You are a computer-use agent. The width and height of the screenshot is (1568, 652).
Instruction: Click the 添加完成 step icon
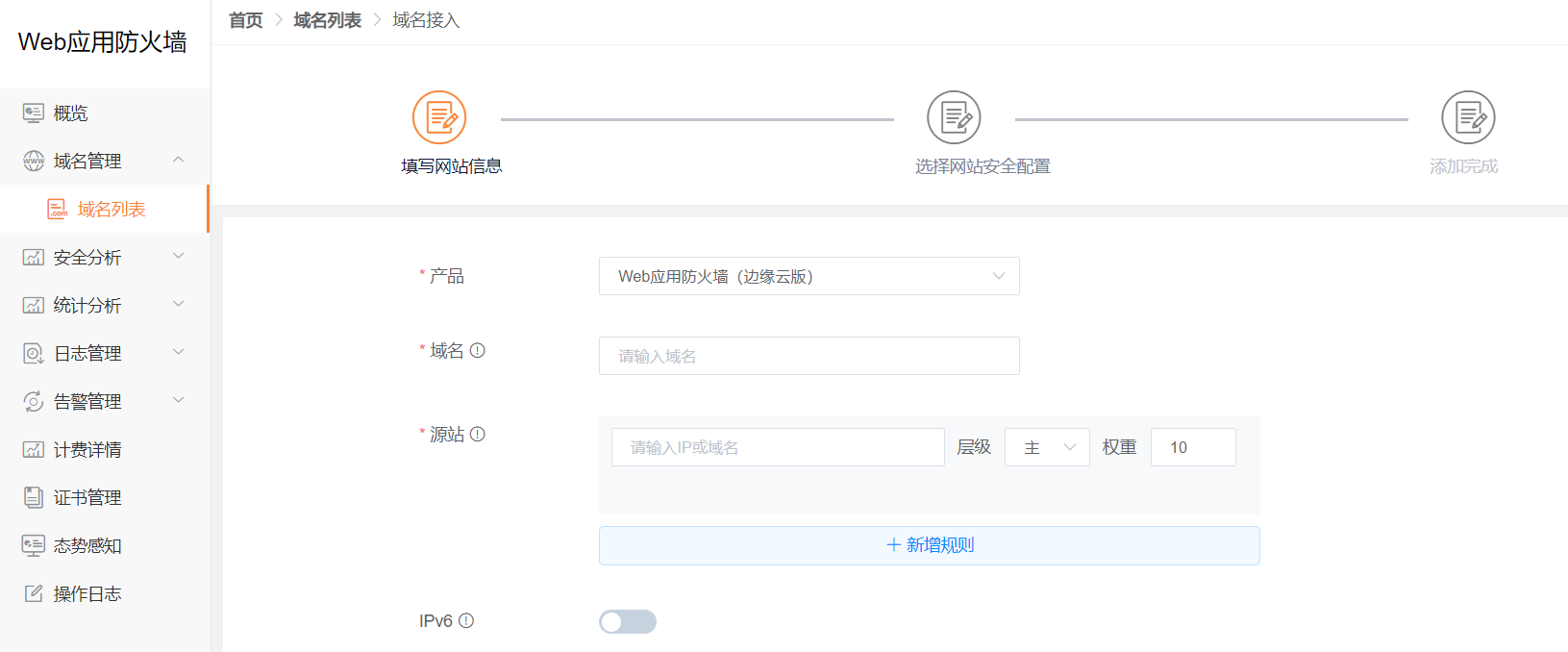coord(1468,117)
